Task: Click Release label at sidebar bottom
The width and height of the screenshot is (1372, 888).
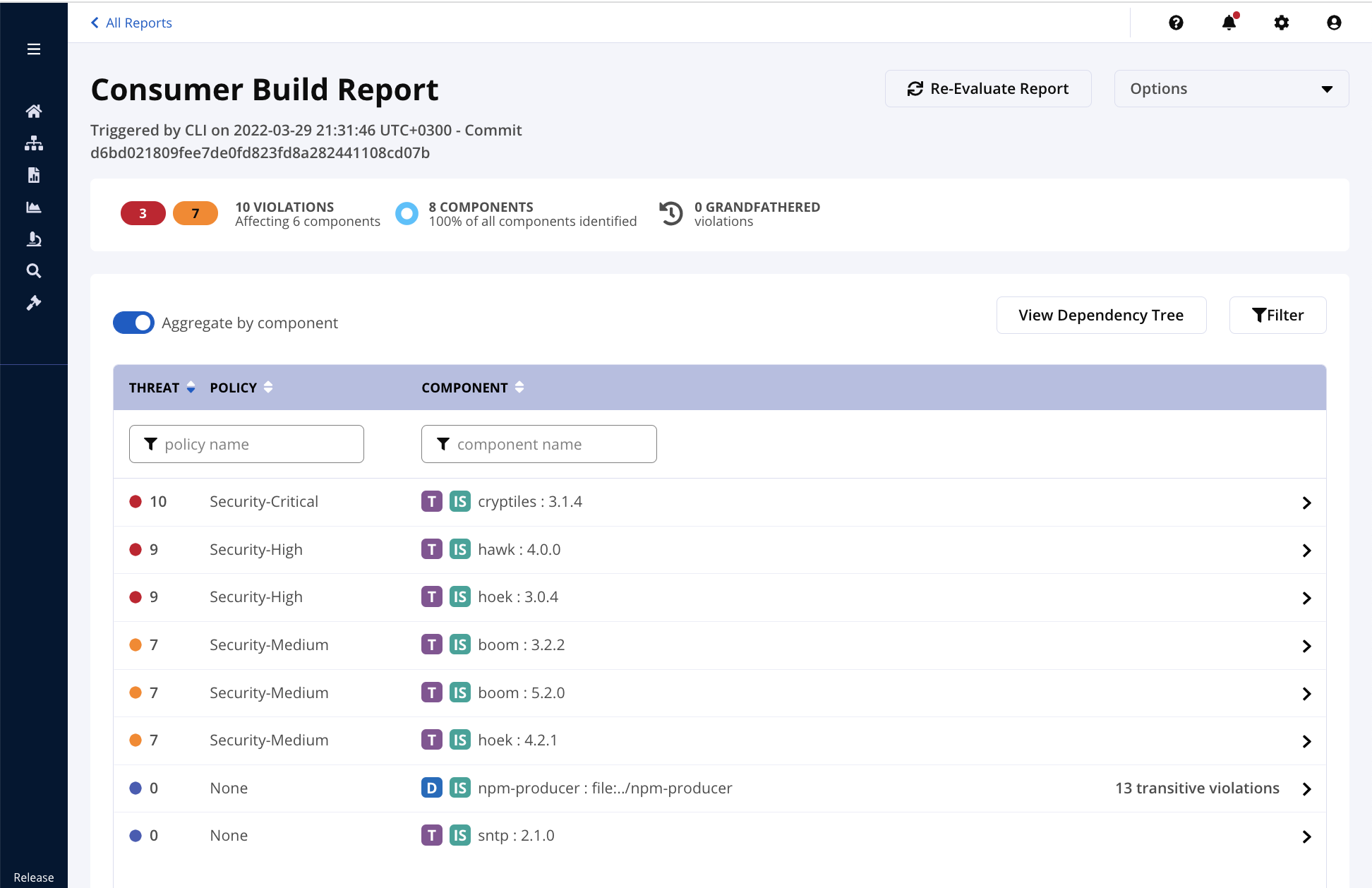Action: tap(34, 877)
